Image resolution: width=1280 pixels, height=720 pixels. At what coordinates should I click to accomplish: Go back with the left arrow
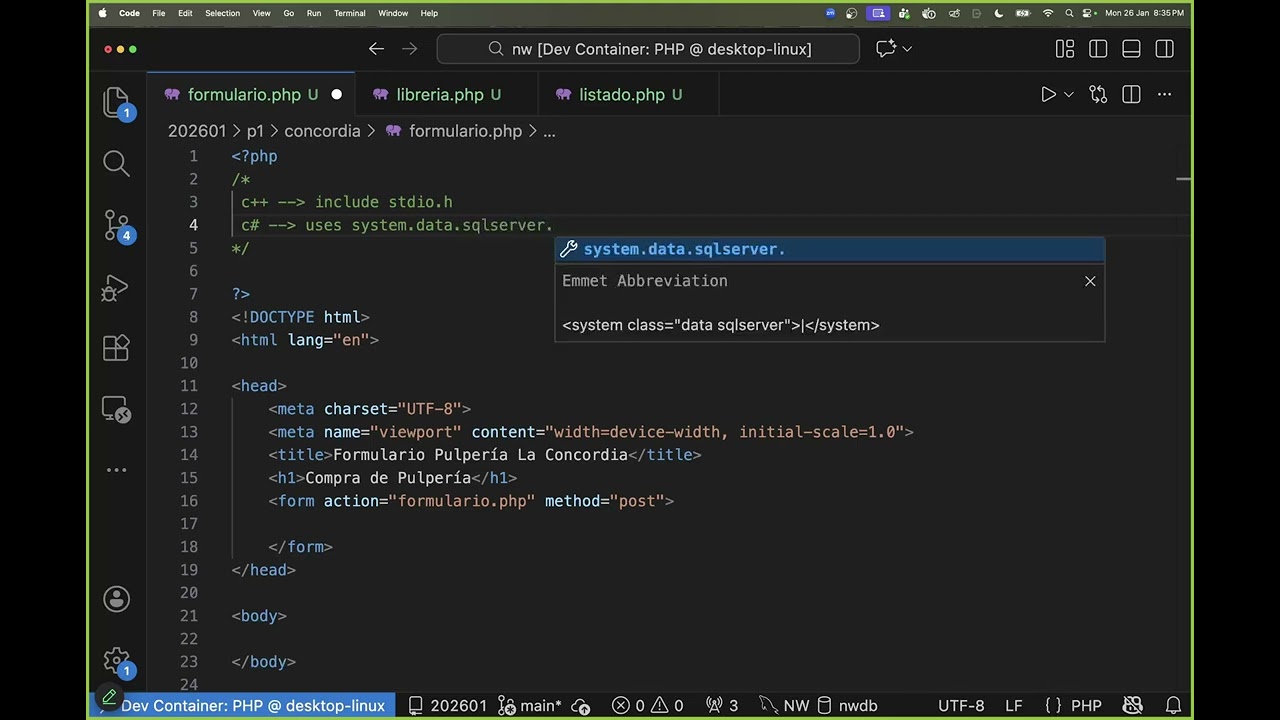pyautogui.click(x=376, y=49)
